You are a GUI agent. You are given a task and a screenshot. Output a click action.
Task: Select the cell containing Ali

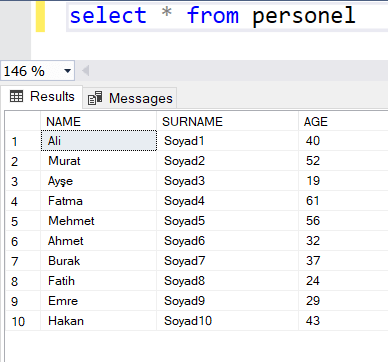tap(99, 141)
